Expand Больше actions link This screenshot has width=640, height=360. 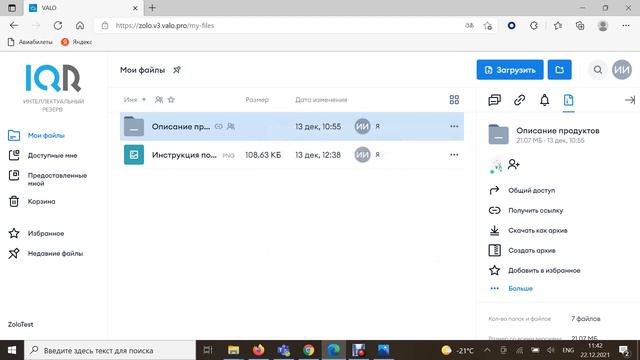[x=520, y=289]
